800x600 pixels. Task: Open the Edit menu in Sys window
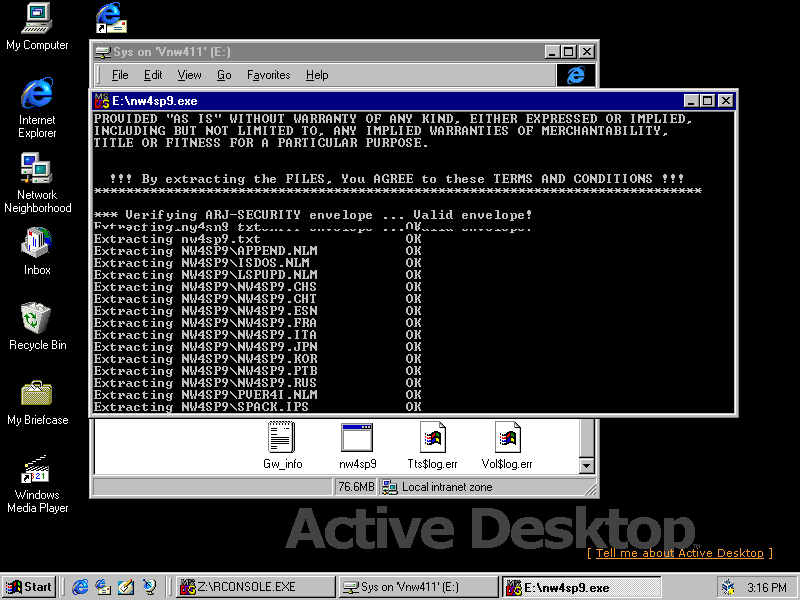tap(153, 75)
